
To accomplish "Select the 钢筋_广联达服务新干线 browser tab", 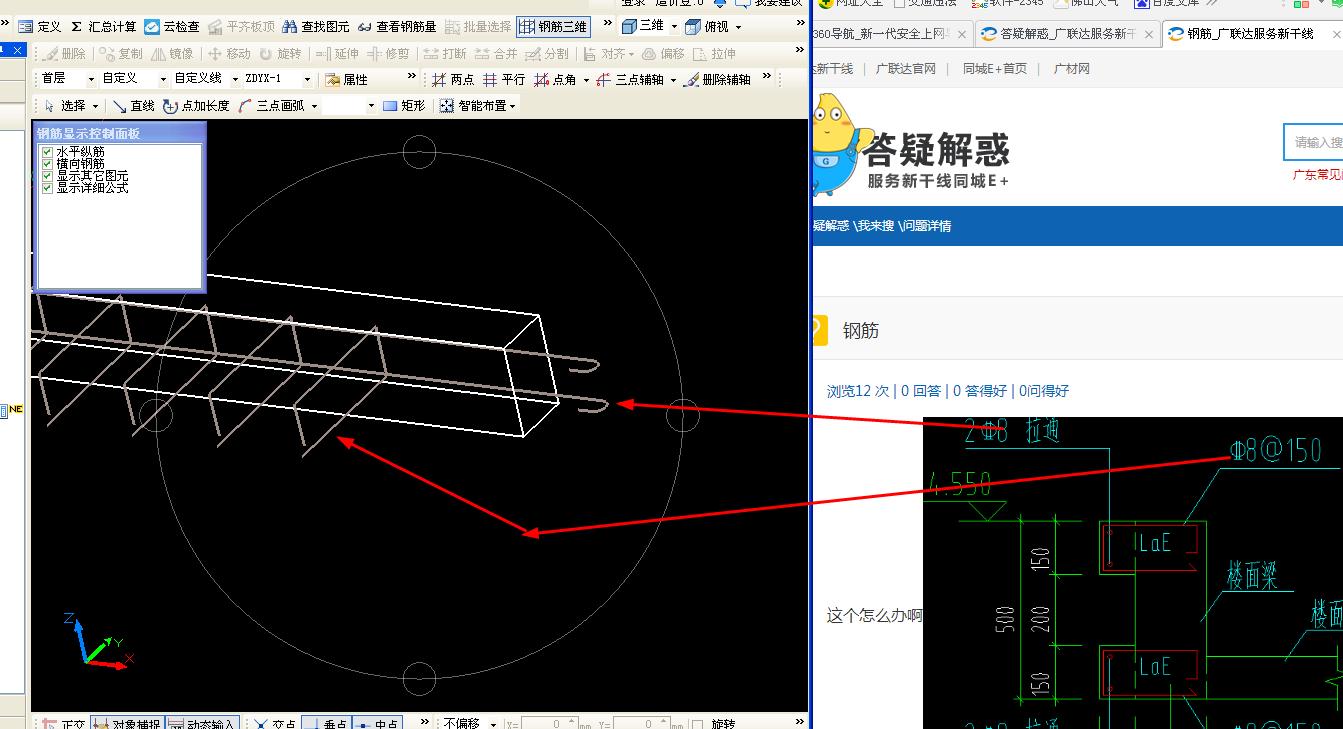I will [x=1251, y=34].
